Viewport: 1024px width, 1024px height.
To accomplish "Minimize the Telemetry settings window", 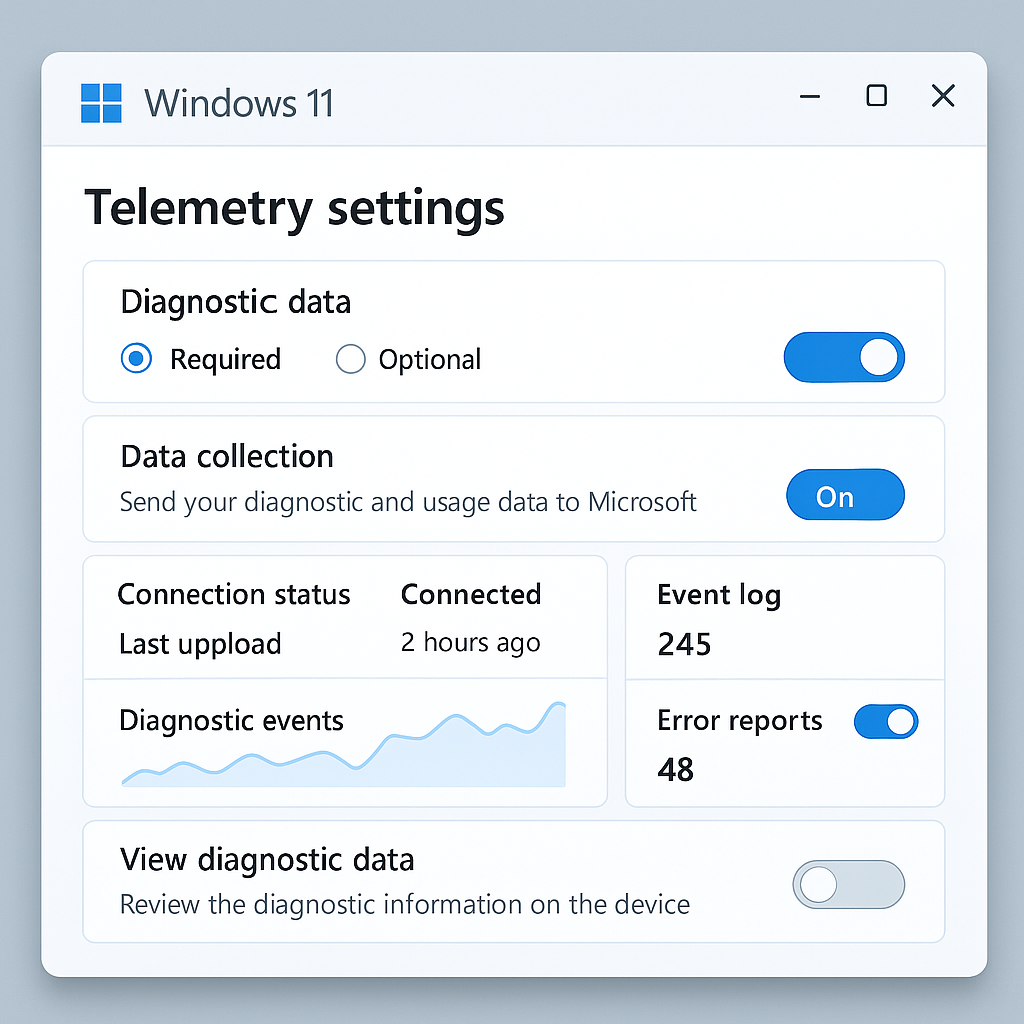I will tap(810, 97).
